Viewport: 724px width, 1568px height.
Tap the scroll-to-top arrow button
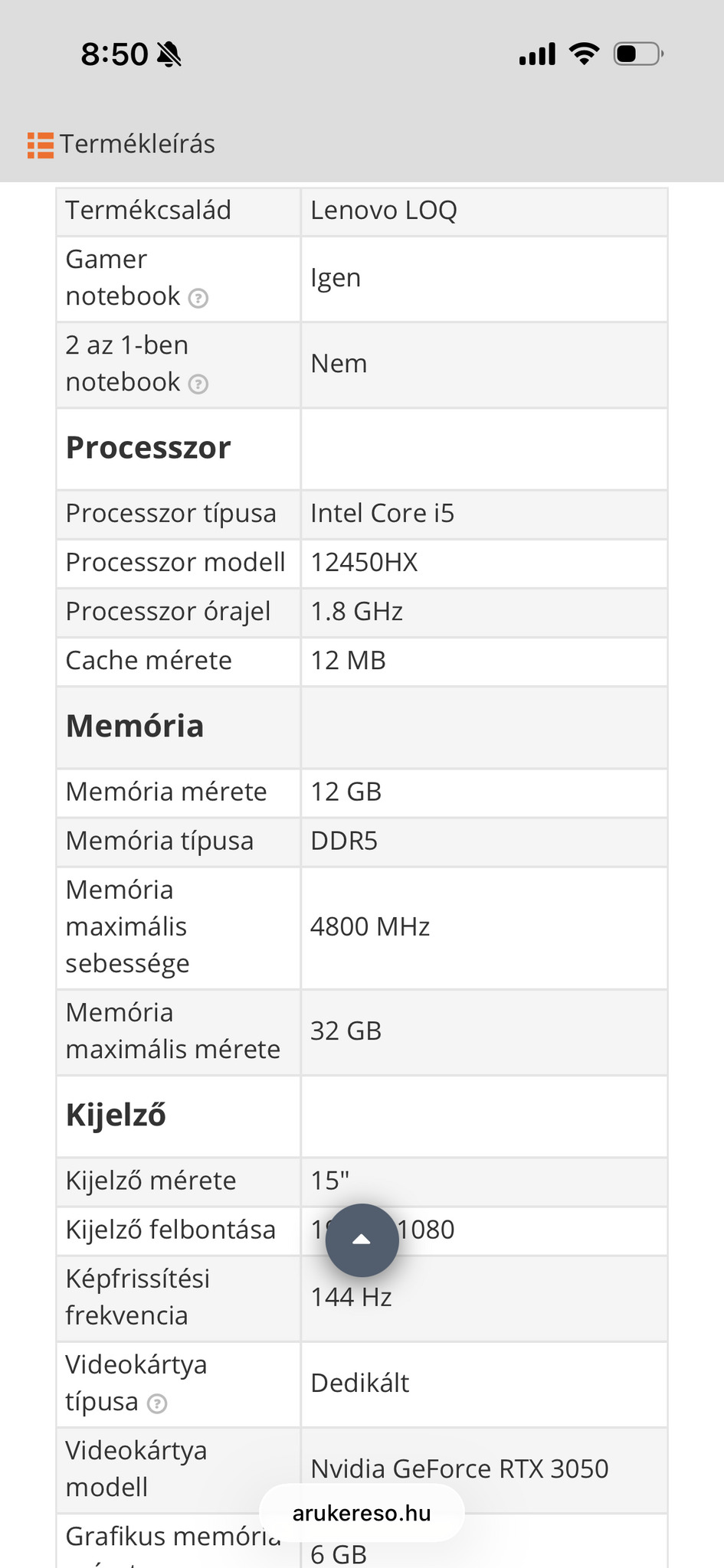(362, 1240)
